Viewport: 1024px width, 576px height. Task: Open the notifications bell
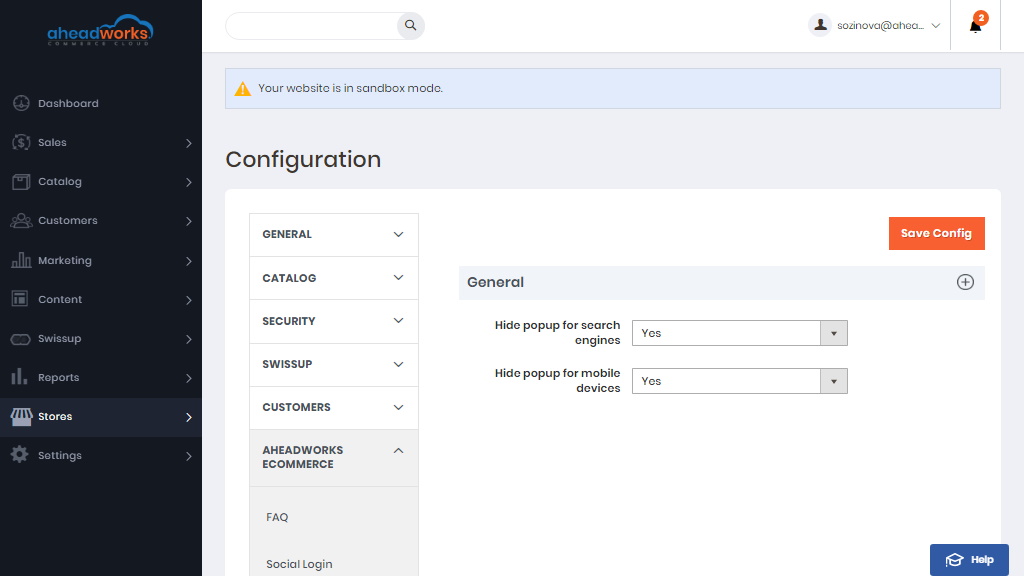point(975,26)
